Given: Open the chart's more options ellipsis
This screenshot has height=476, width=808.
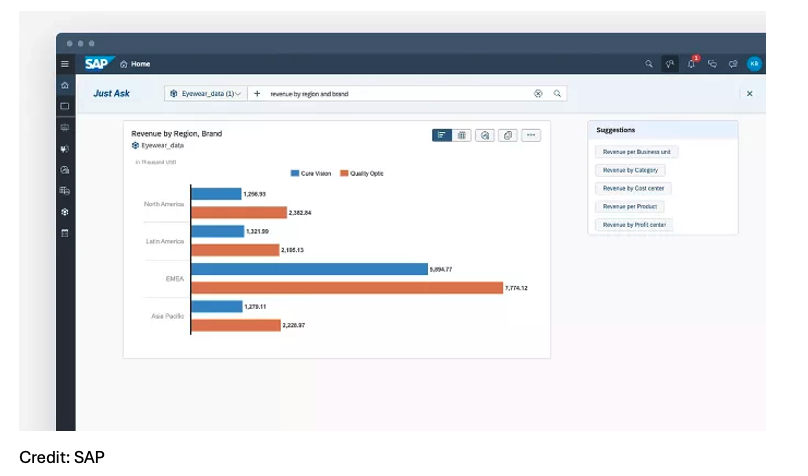Looking at the screenshot, I should click(x=531, y=135).
